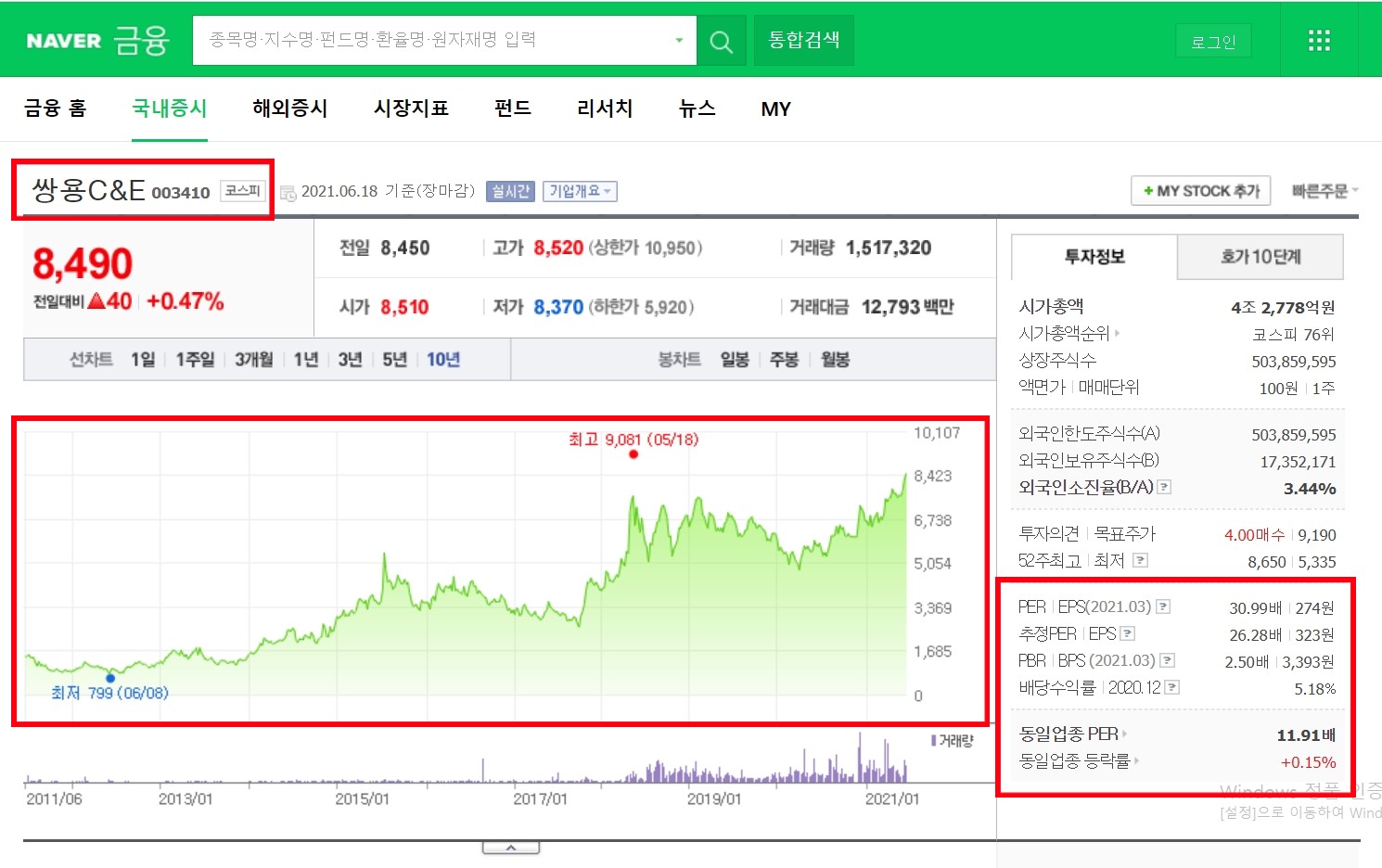The height and width of the screenshot is (868, 1382).
Task: Expand the 빠른주문 dropdown
Action: point(1325,191)
